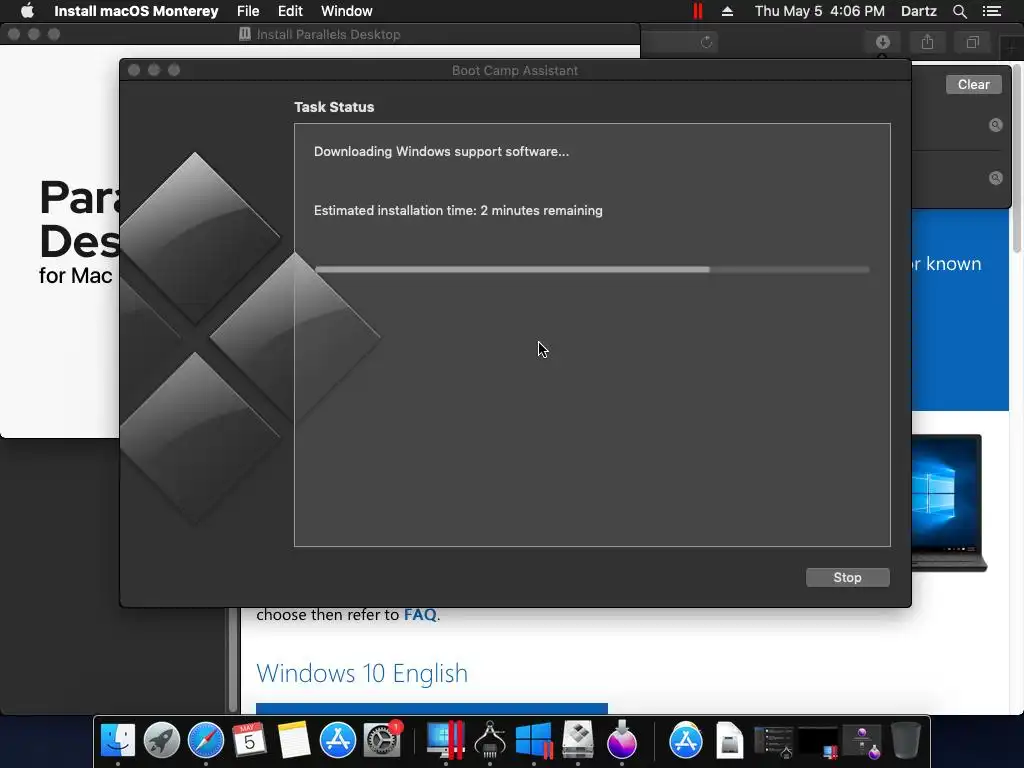Click the Safari share button
Screen dimensions: 1024x768
pyautogui.click(x=927, y=42)
